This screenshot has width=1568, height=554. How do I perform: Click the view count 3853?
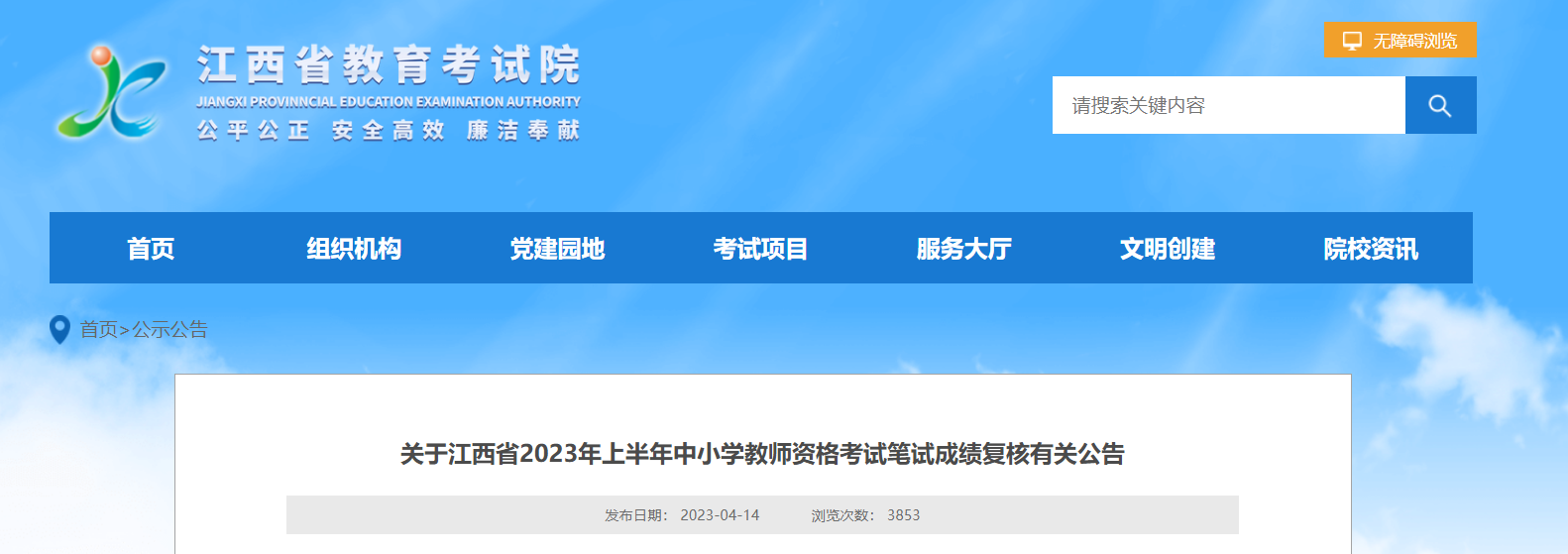(x=903, y=515)
